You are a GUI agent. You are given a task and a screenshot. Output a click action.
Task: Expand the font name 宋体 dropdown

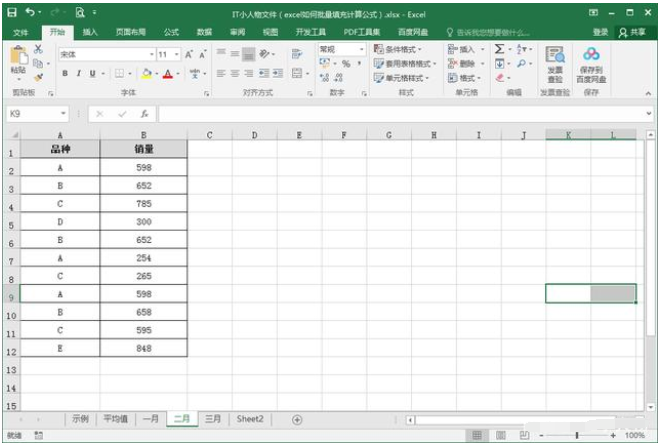click(x=152, y=54)
